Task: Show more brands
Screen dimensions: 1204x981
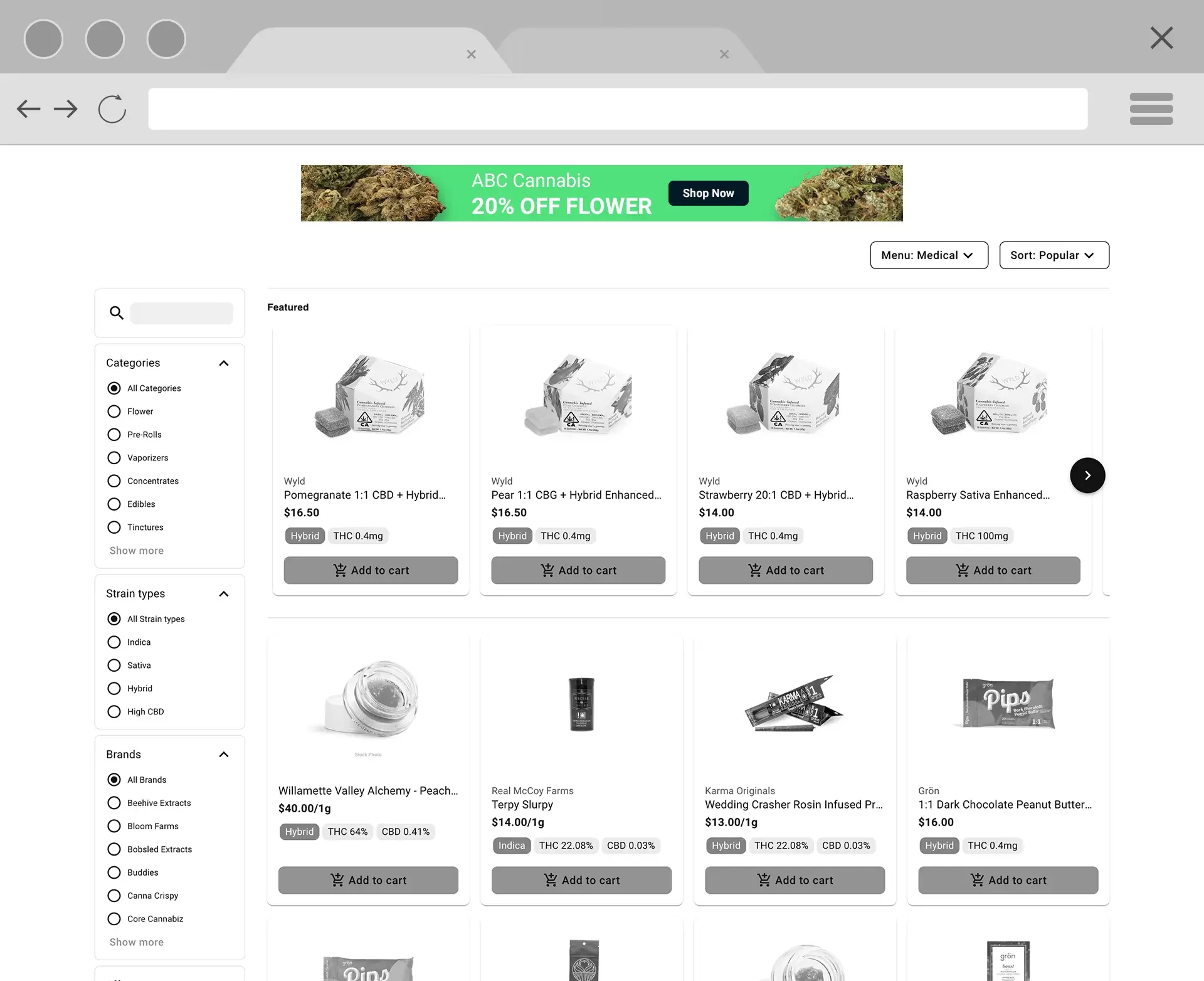Action: 137,942
